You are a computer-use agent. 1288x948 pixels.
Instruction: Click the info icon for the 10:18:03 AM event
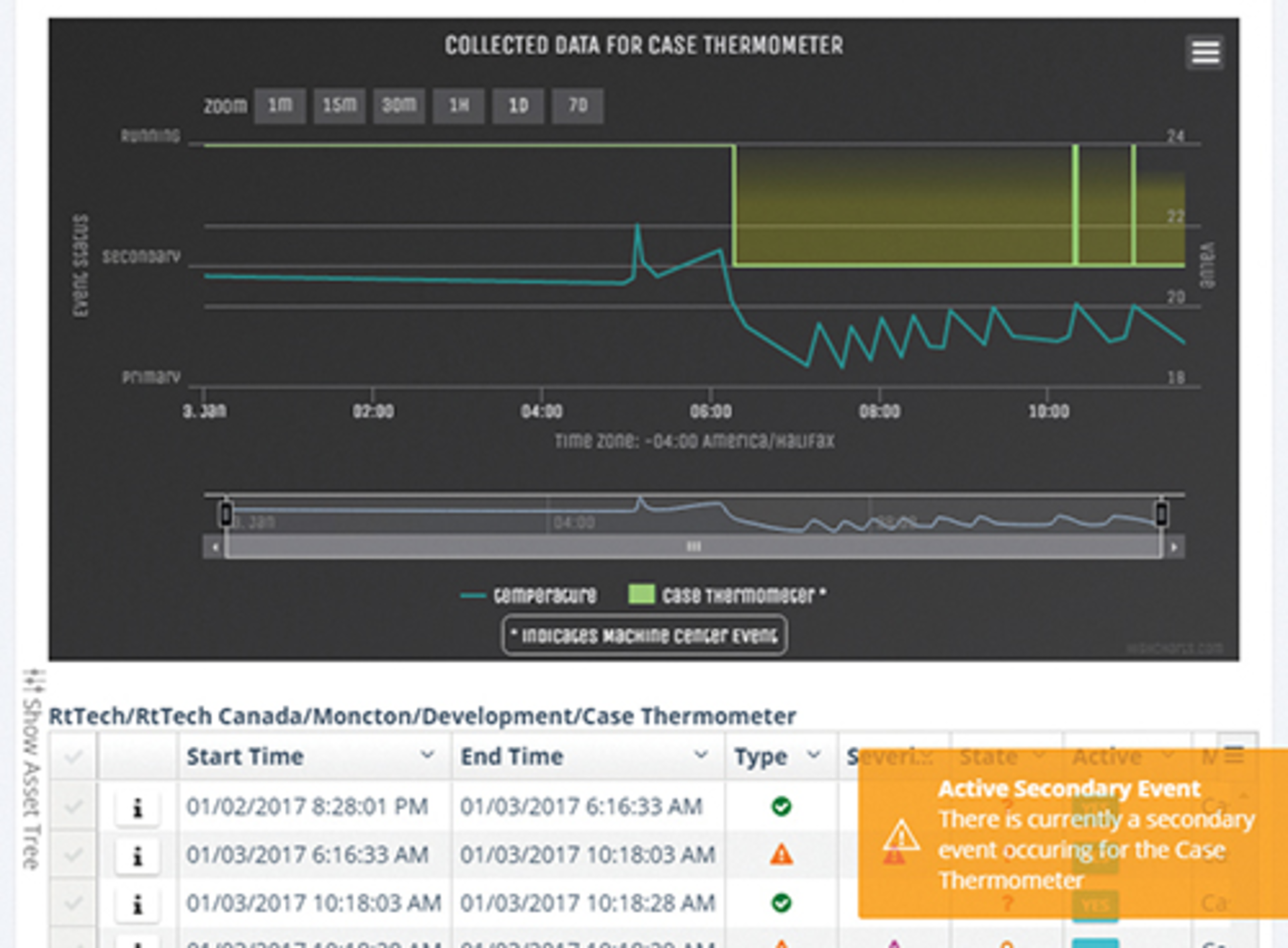(x=138, y=904)
